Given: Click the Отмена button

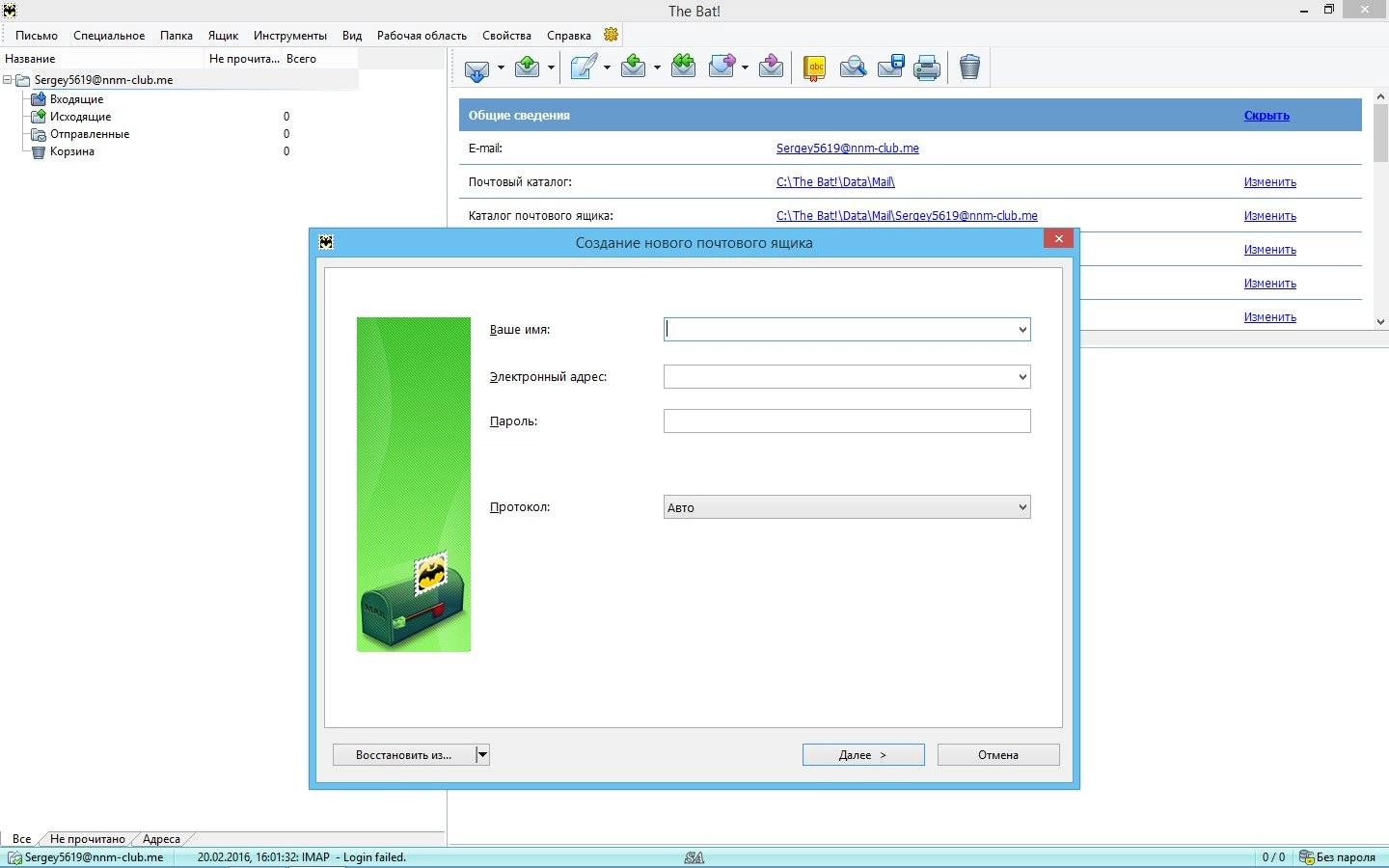Looking at the screenshot, I should tap(998, 754).
